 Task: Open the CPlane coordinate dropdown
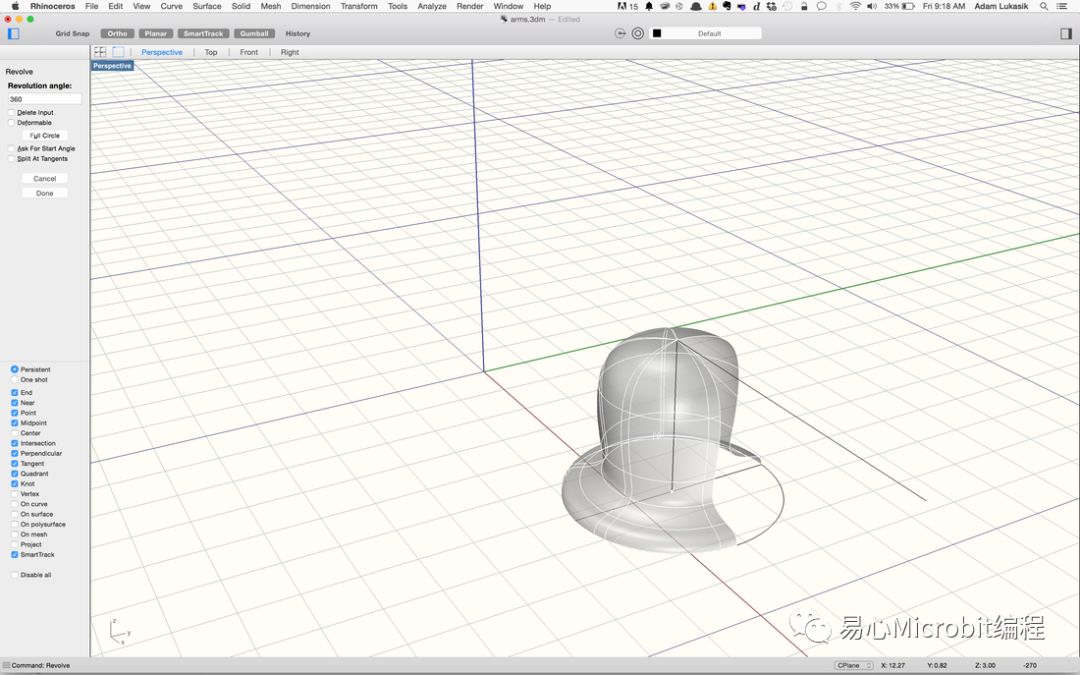[x=854, y=665]
